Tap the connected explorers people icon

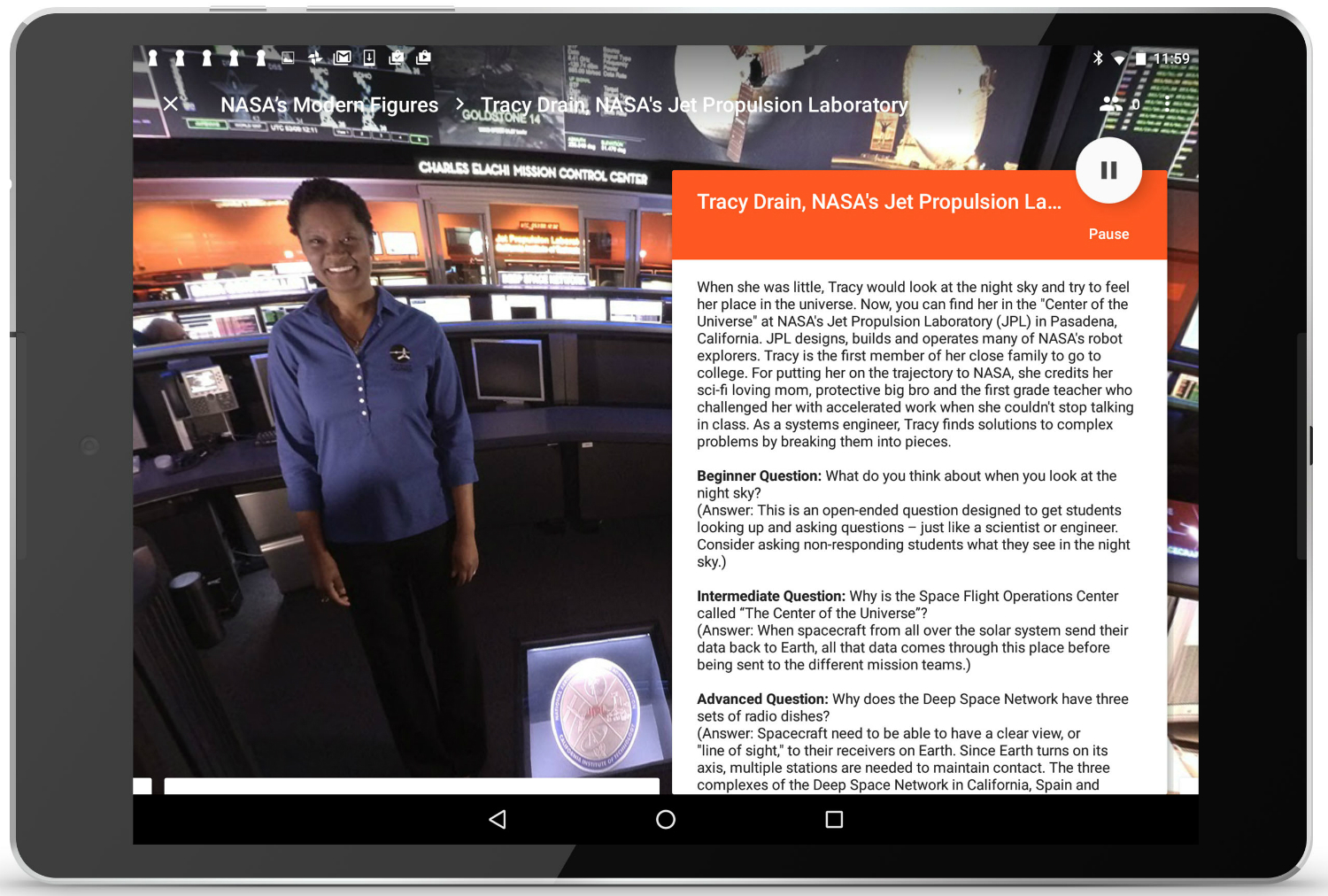coord(1110,104)
